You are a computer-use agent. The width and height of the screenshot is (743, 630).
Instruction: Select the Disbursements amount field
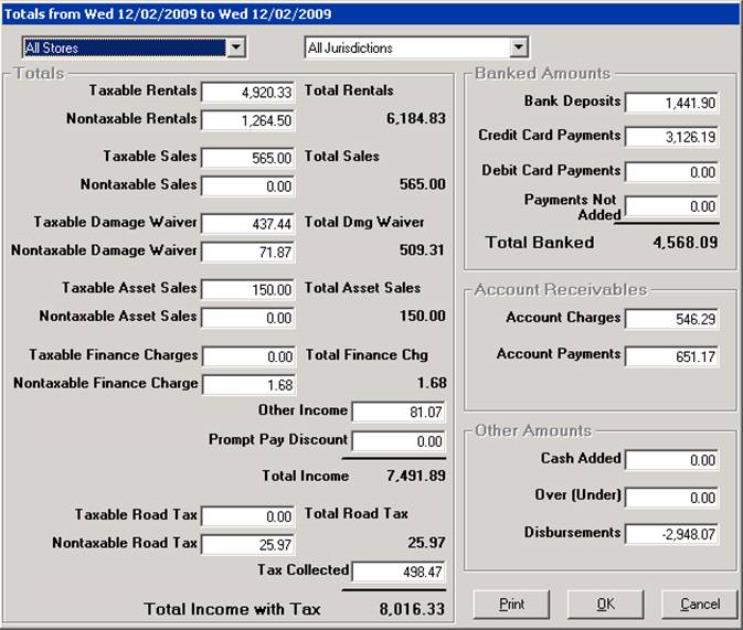(672, 534)
